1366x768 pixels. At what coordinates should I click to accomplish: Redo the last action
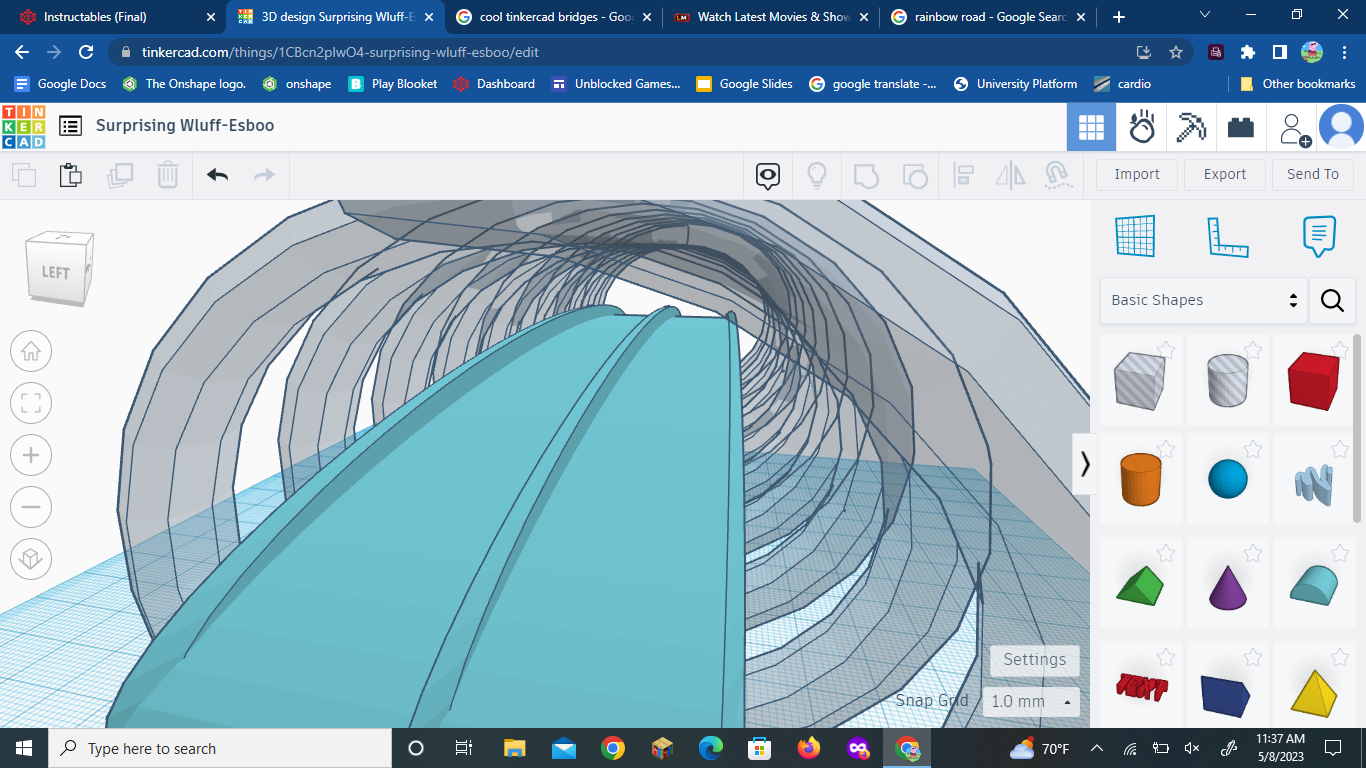[x=263, y=174]
